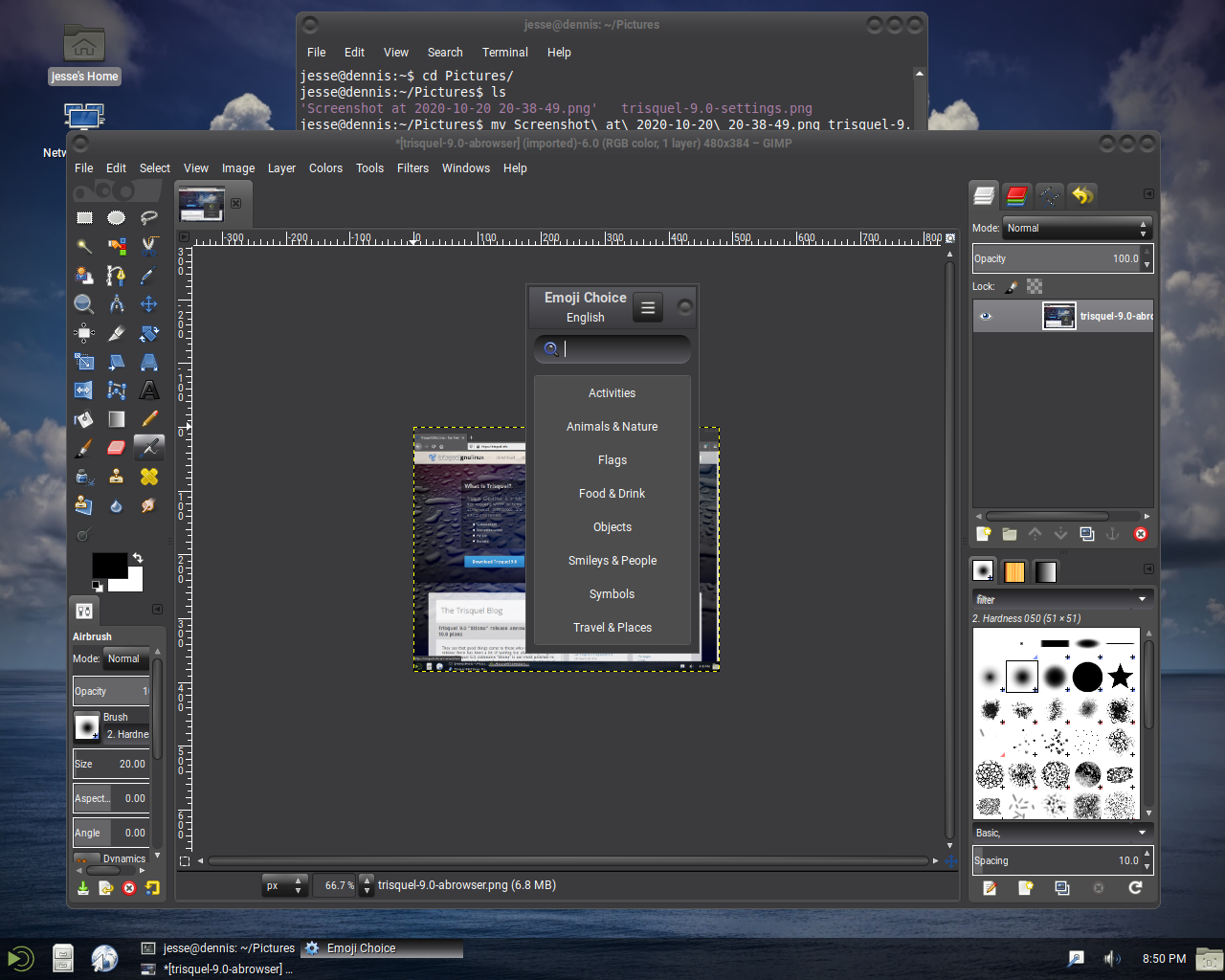Viewport: 1225px width, 980px height.
Task: Toggle Quick Mask at canvas corner
Action: 185,861
